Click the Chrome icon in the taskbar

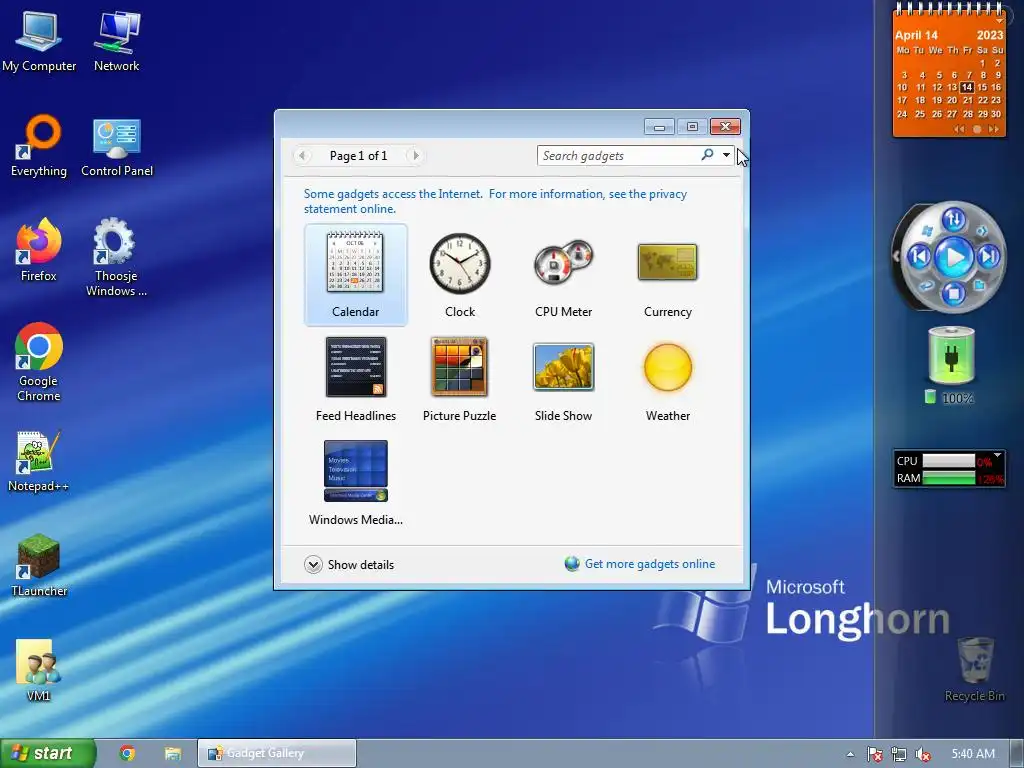coord(127,754)
